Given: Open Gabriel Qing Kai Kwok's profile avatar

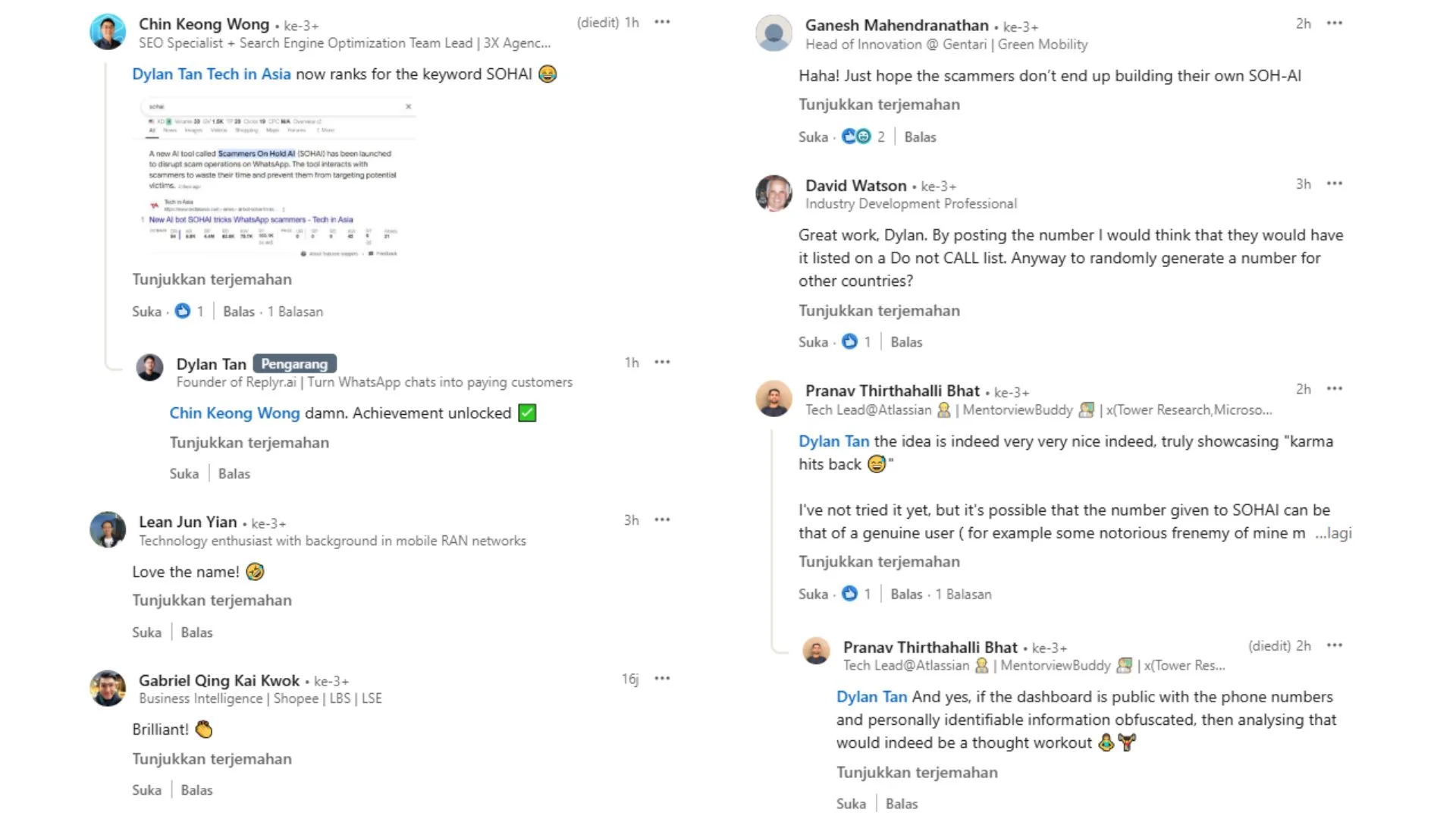Looking at the screenshot, I should coord(108,688).
